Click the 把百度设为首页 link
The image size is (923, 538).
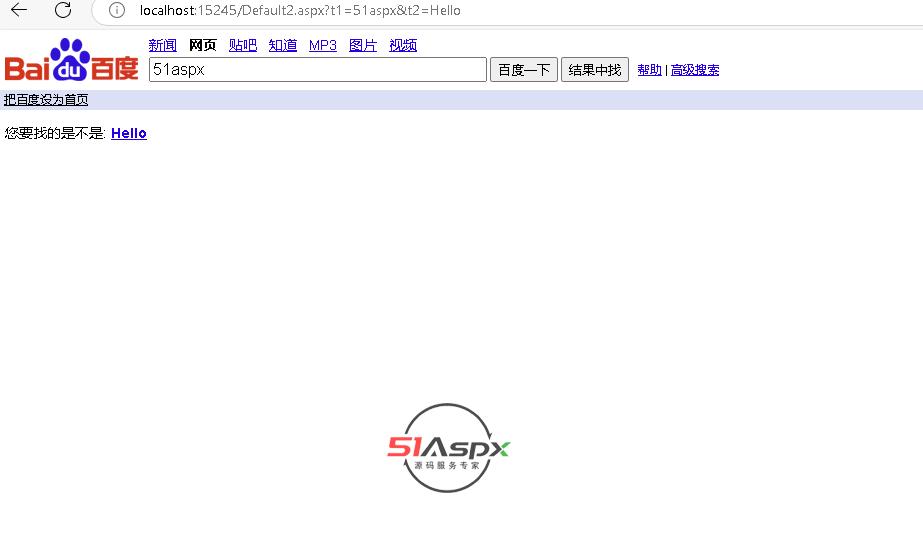click(x=46, y=100)
